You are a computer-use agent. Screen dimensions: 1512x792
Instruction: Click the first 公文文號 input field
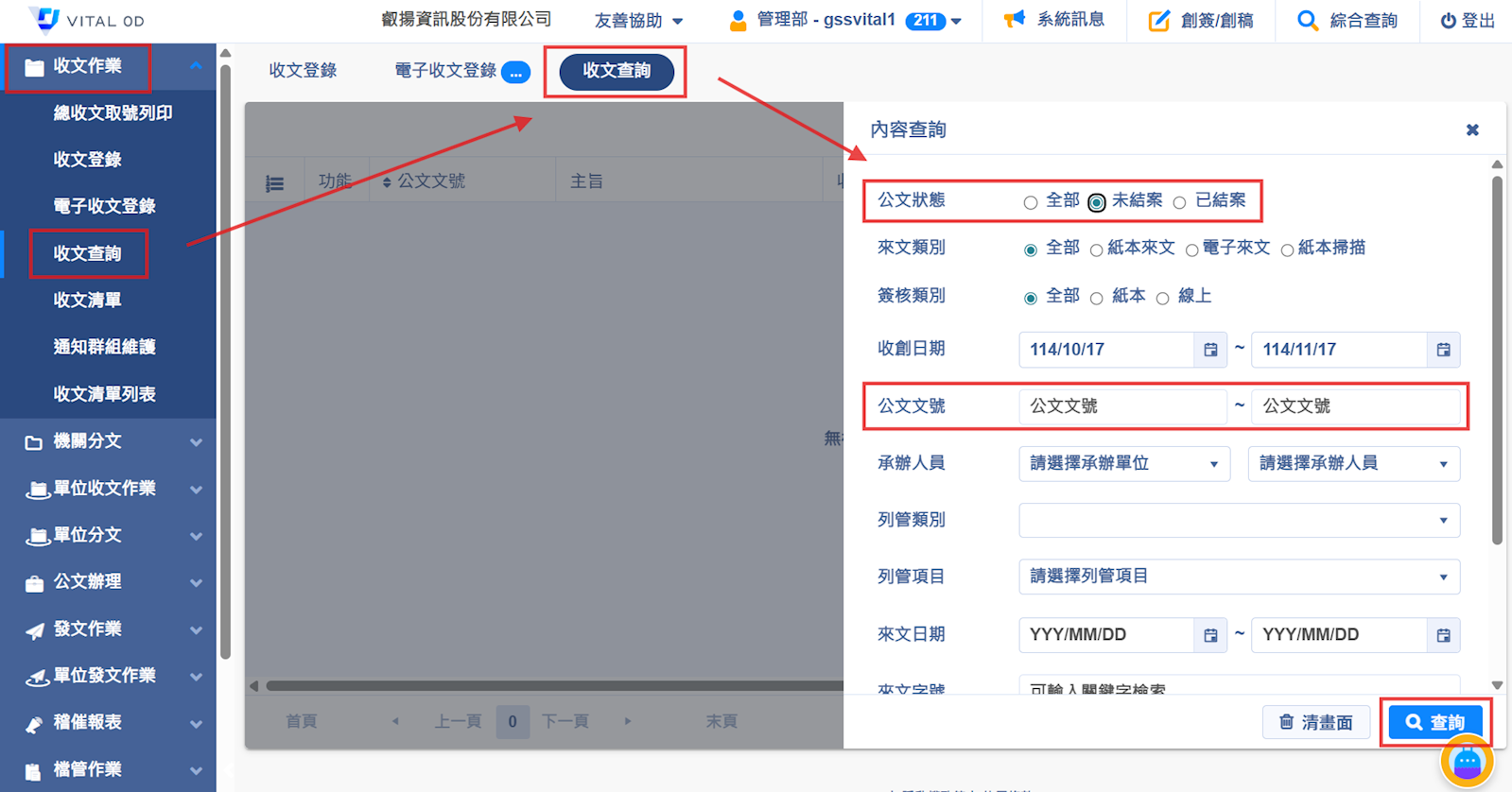(1121, 406)
